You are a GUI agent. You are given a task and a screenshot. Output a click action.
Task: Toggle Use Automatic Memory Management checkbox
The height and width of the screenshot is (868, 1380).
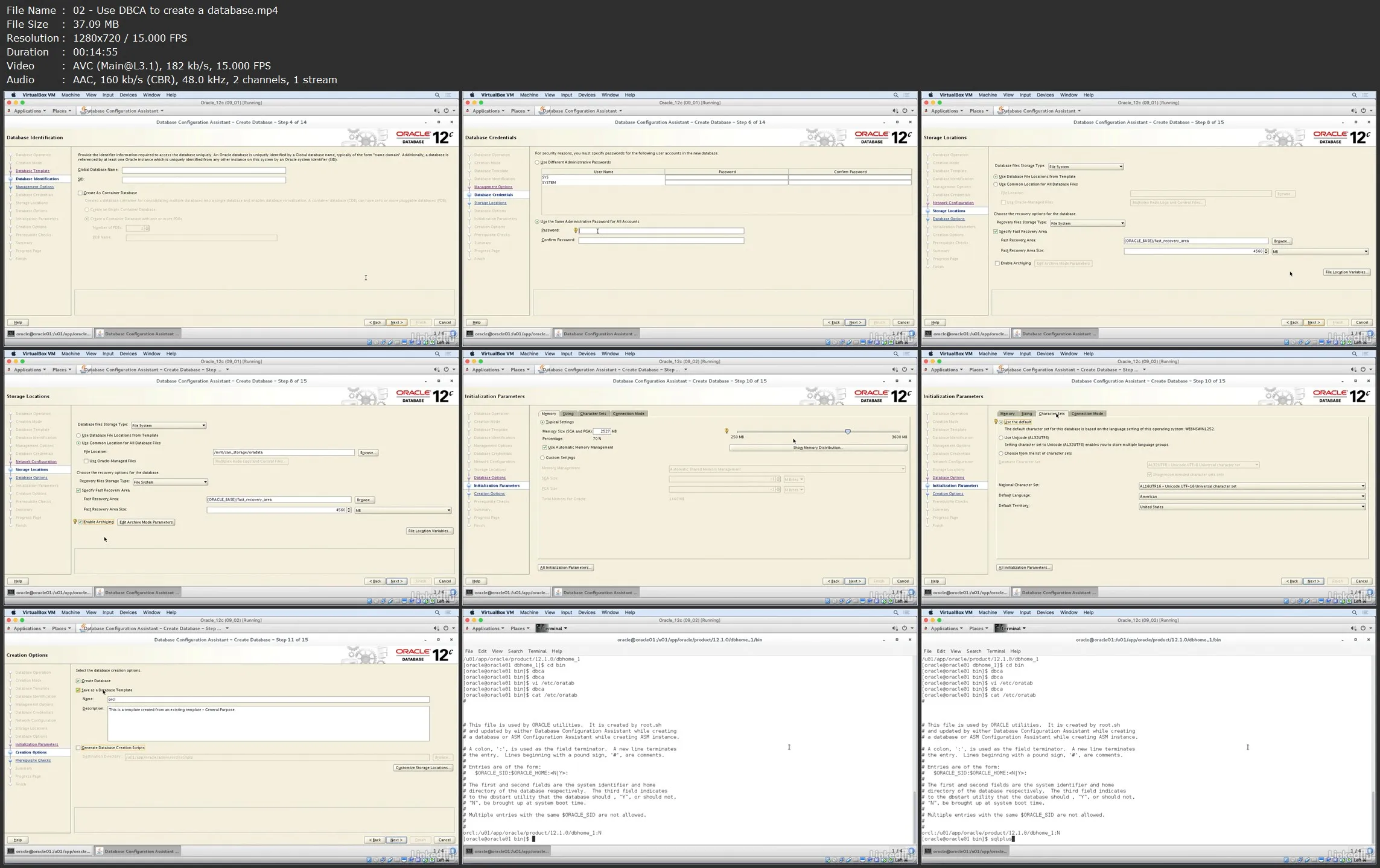pos(544,448)
